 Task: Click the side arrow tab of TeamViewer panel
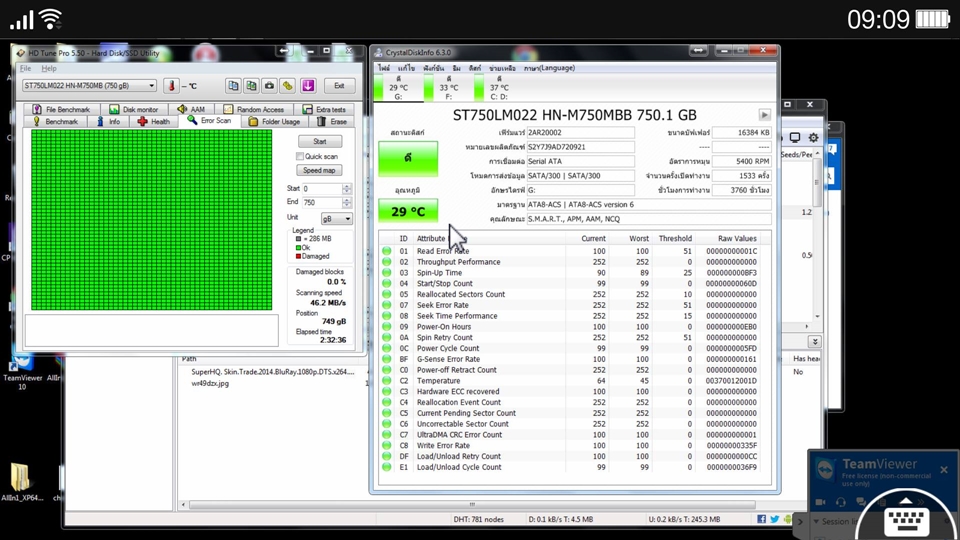click(x=800, y=522)
